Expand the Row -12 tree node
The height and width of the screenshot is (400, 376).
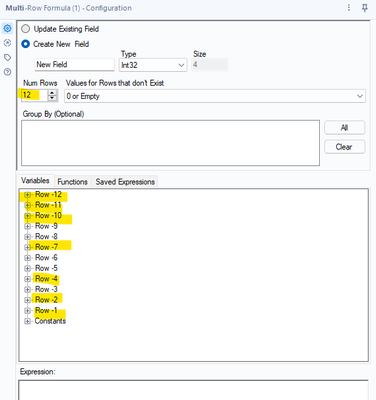point(28,195)
